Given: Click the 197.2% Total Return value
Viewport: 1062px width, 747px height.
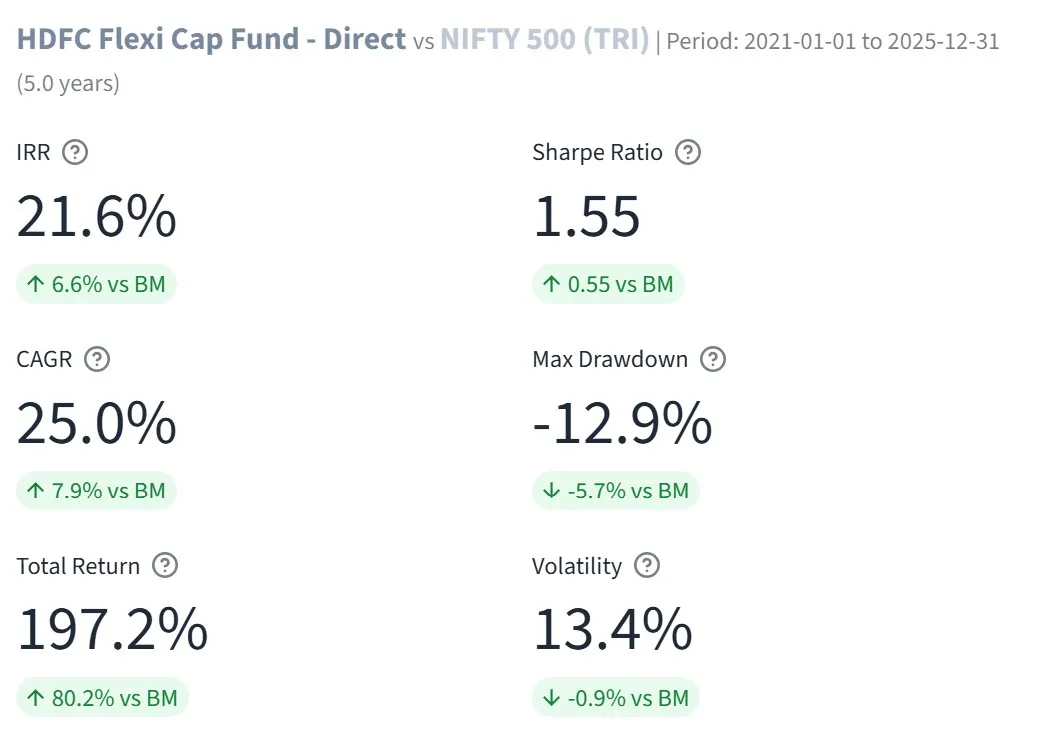Looking at the screenshot, I should [112, 630].
